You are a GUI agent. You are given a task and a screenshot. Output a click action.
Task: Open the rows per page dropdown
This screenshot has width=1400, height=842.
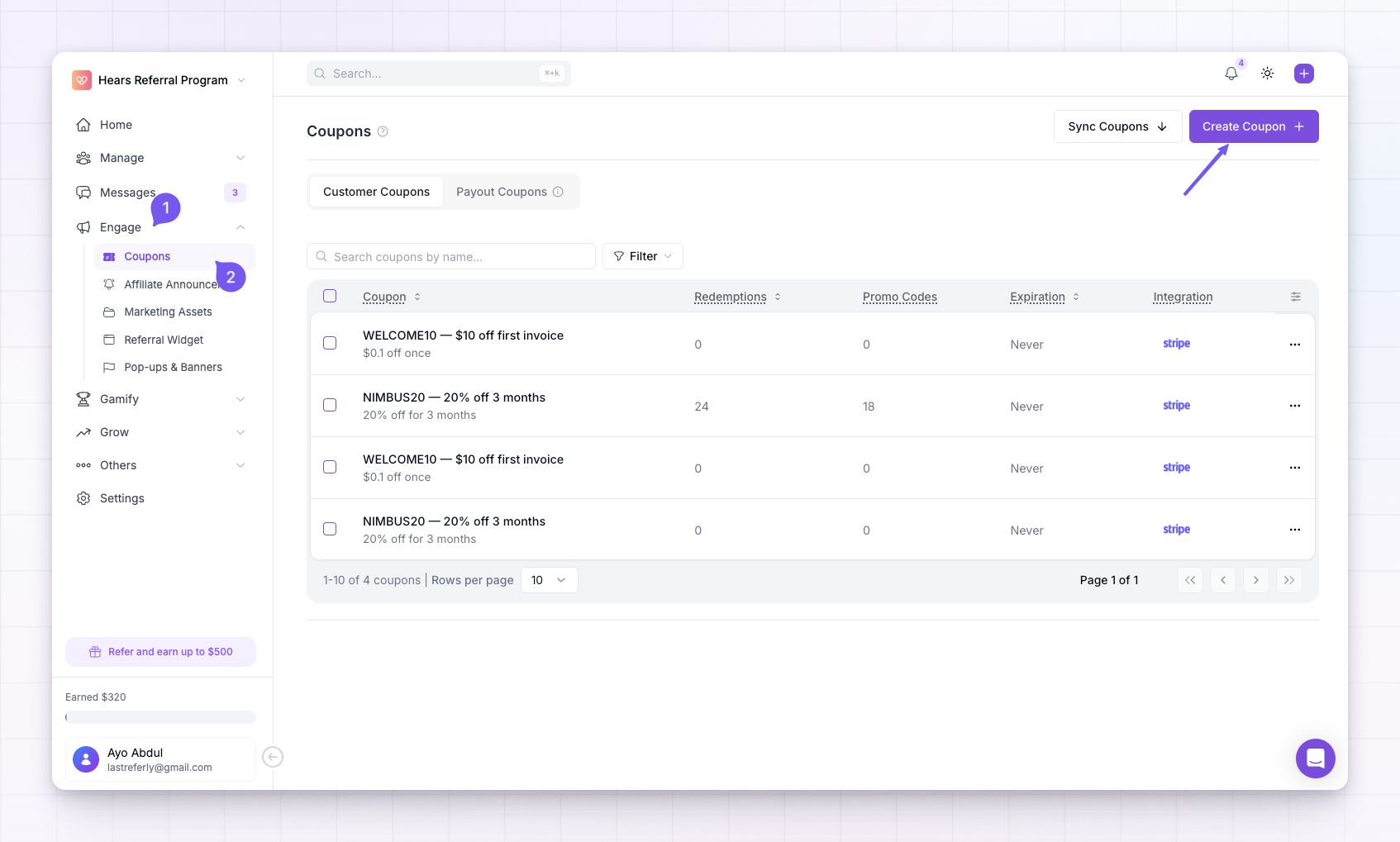[550, 580]
